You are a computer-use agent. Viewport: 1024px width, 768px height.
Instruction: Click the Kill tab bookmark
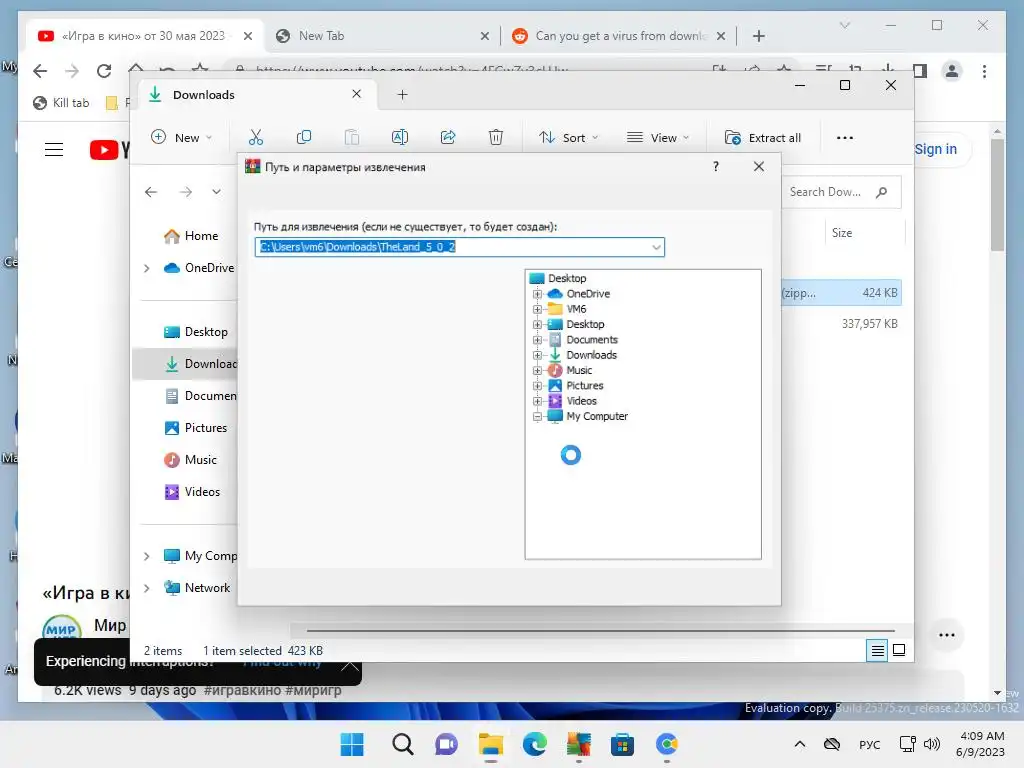click(61, 103)
